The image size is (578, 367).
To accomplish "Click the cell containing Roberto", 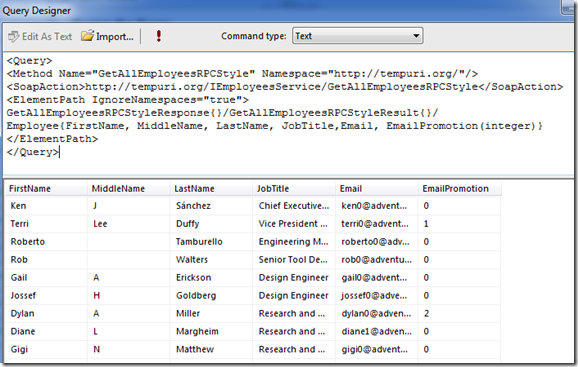I will click(x=46, y=242).
